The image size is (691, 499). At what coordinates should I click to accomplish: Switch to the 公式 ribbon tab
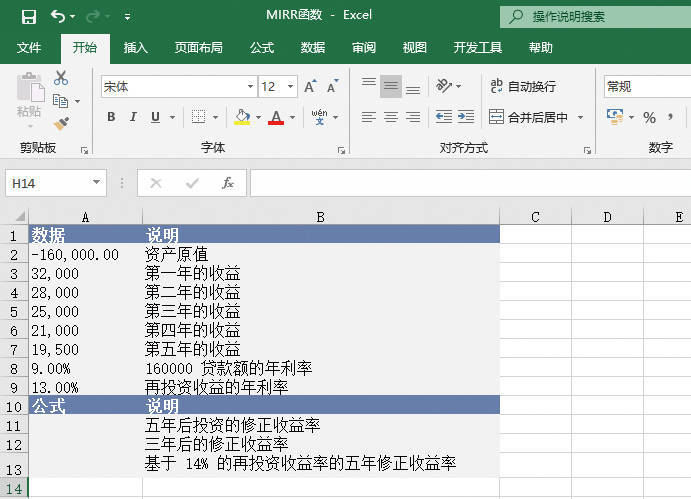point(261,47)
